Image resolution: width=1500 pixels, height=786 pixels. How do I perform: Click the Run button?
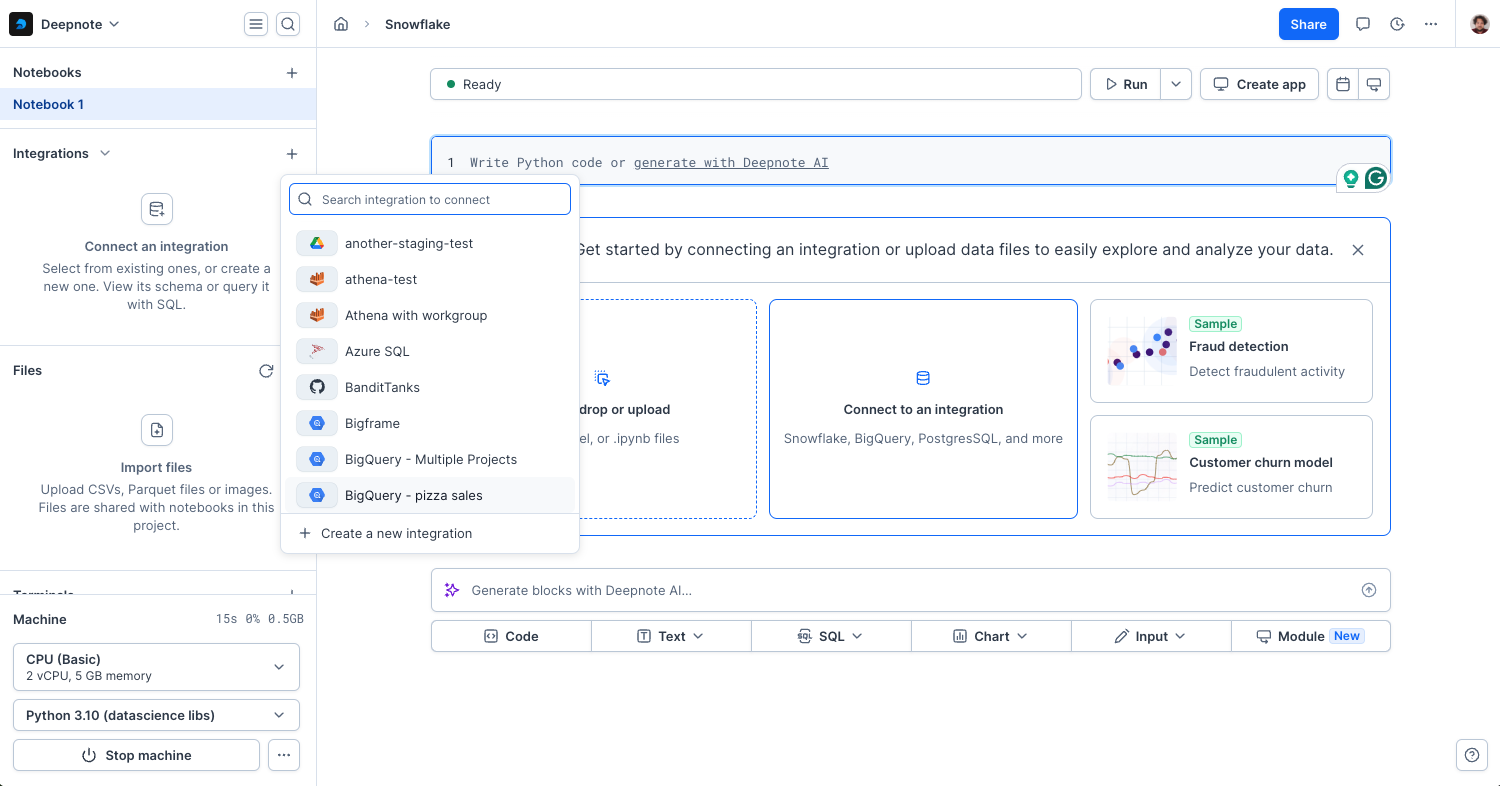pyautogui.click(x=1126, y=84)
